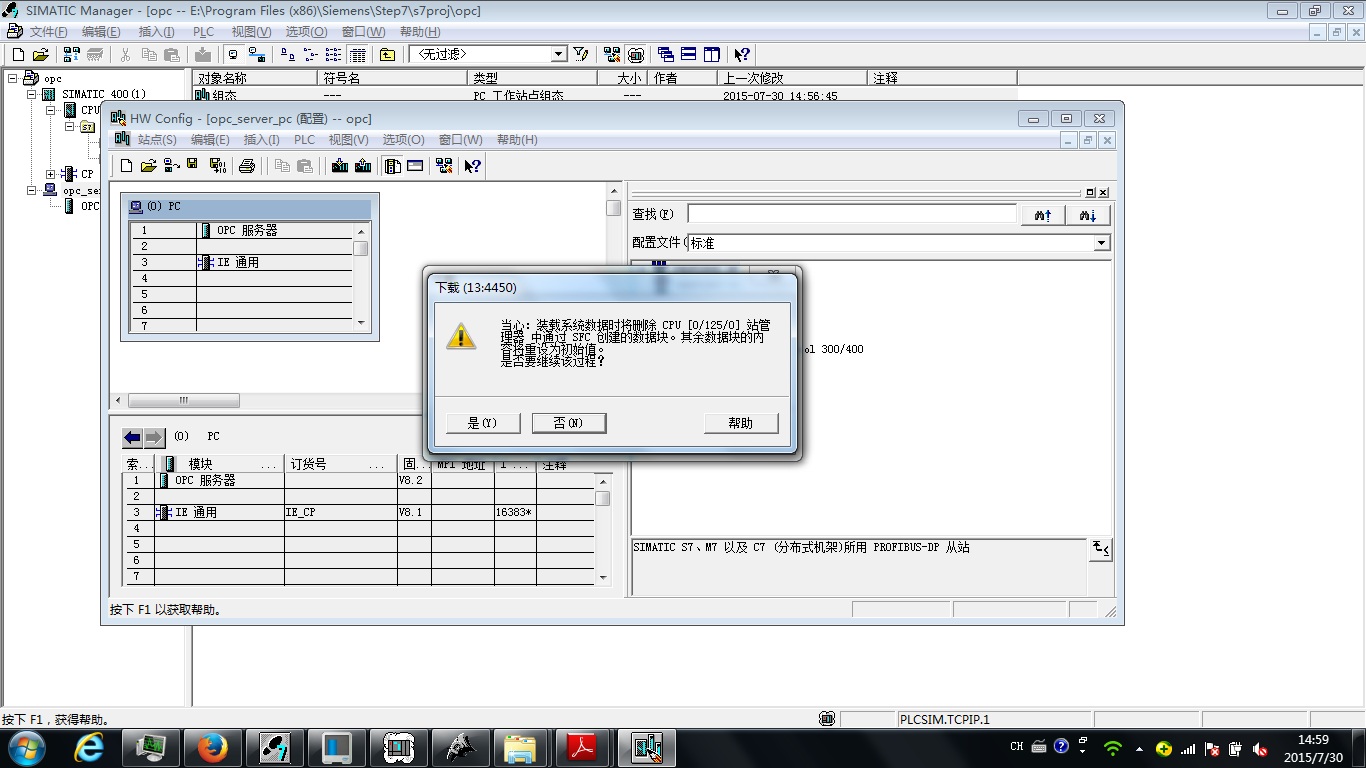Image resolution: width=1366 pixels, height=768 pixels.
Task: Select the IE 通用 row in the module table
Action: click(x=359, y=513)
